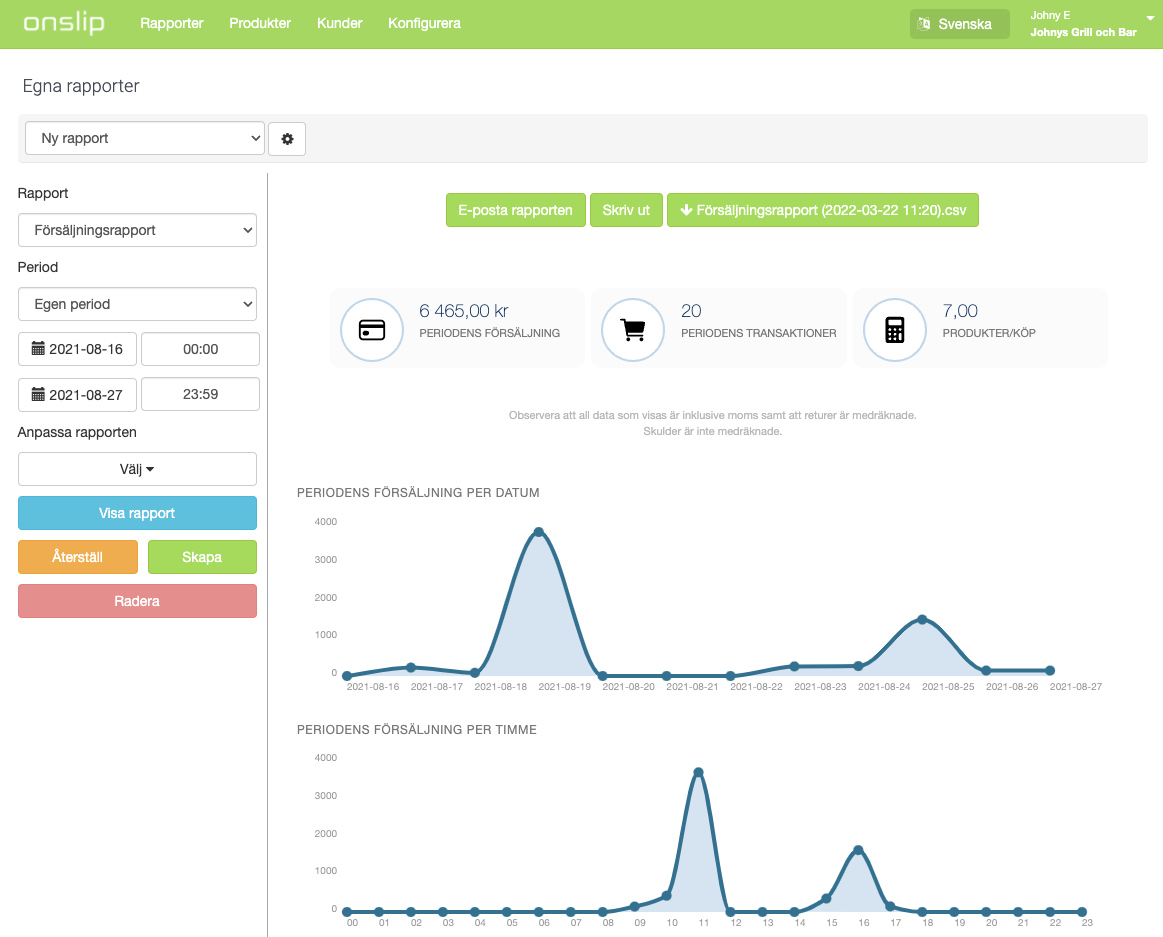Image resolution: width=1163 pixels, height=937 pixels.
Task: Click the start date 2021-08-16 field
Action: click(x=77, y=349)
